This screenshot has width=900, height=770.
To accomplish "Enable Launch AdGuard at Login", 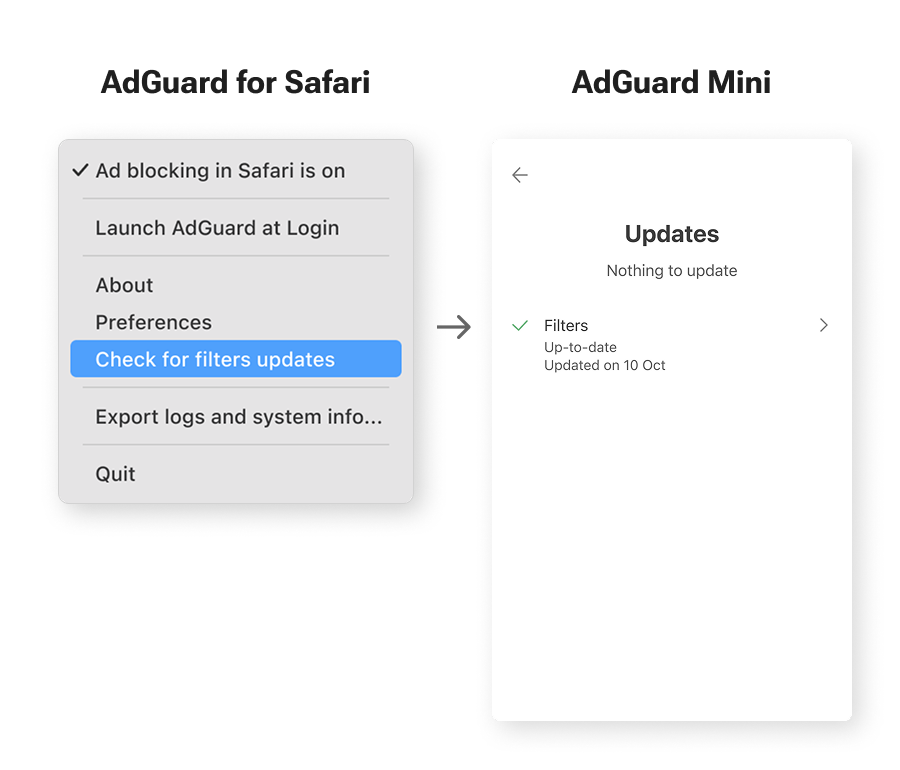I will click(x=217, y=228).
